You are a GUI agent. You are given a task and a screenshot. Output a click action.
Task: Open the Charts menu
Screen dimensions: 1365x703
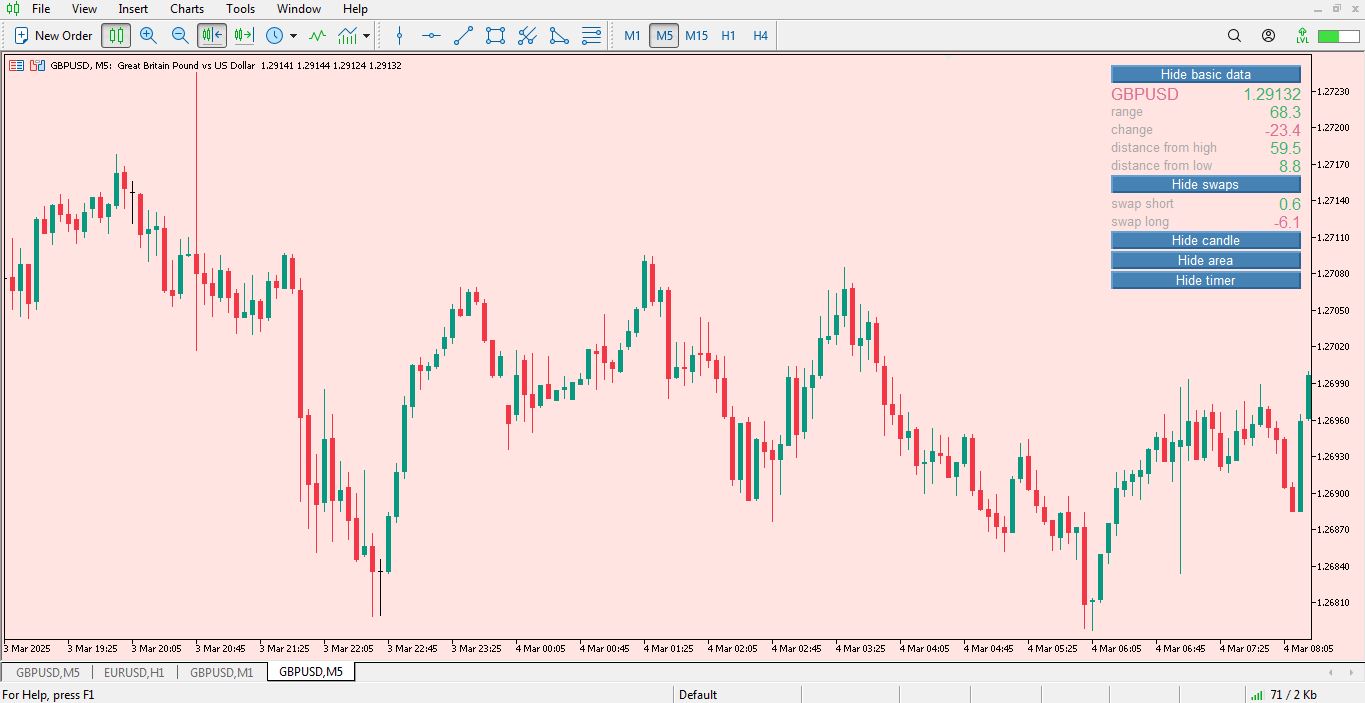click(187, 9)
